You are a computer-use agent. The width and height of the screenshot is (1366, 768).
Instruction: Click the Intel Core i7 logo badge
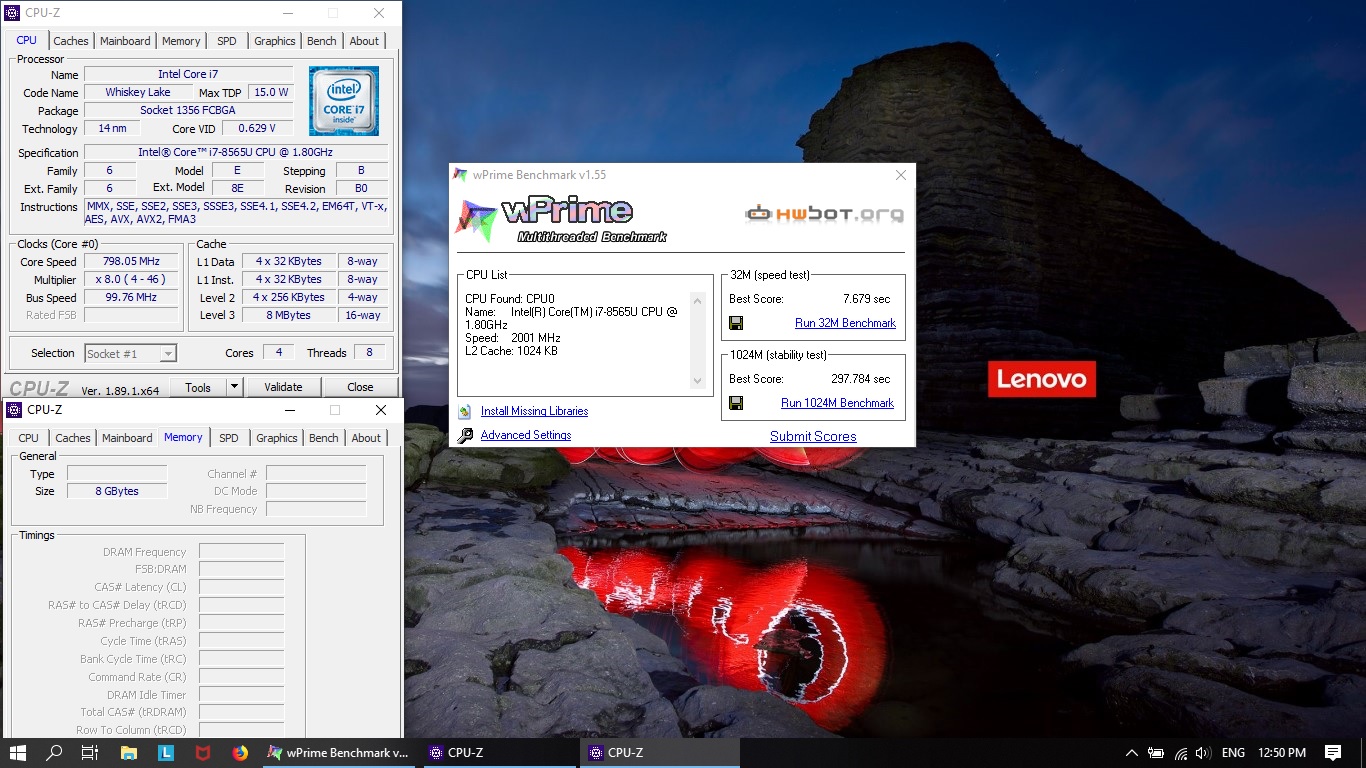344,101
